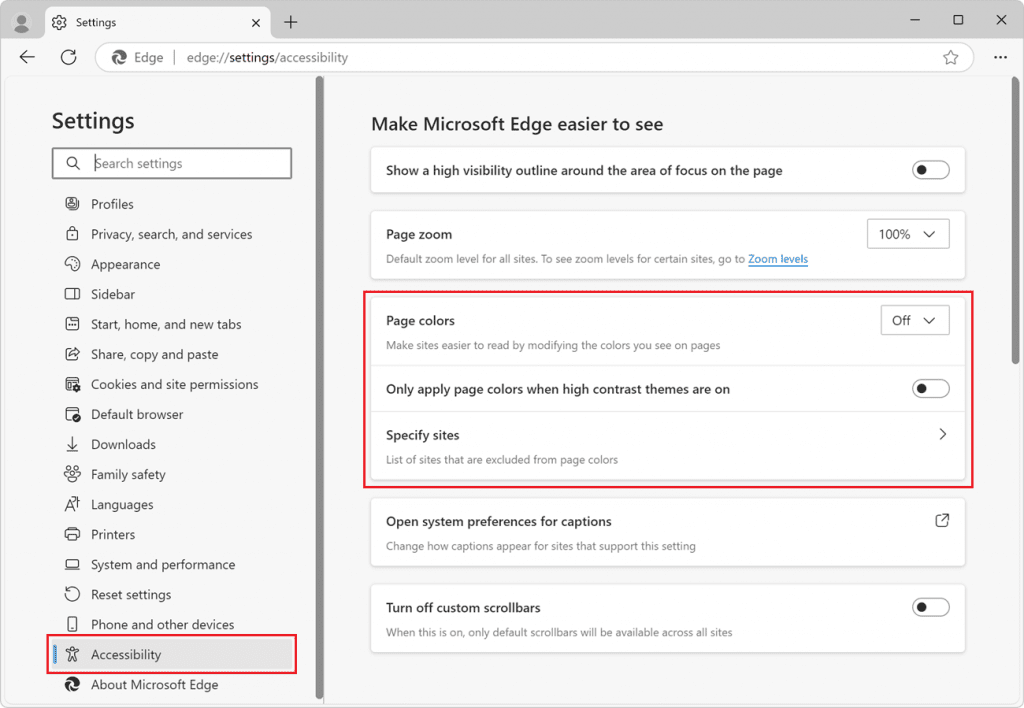Viewport: 1024px width, 708px height.
Task: Open System and performance settings
Action: tap(163, 565)
